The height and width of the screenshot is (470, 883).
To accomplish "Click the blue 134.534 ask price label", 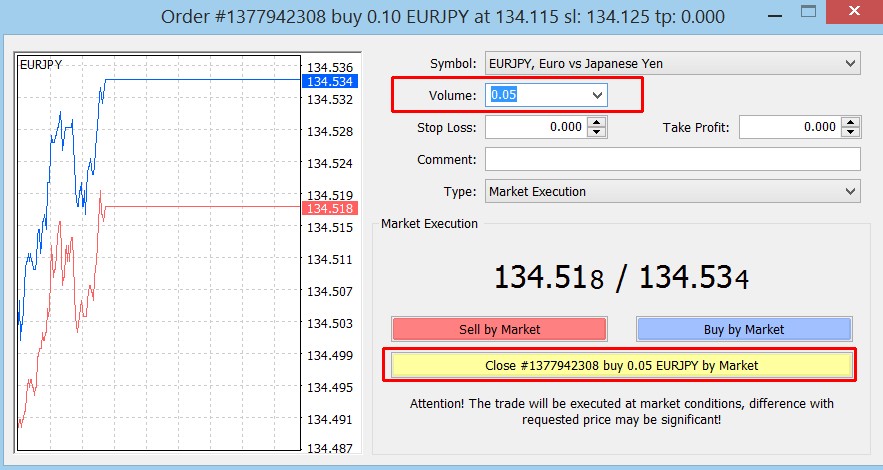I will coord(330,82).
